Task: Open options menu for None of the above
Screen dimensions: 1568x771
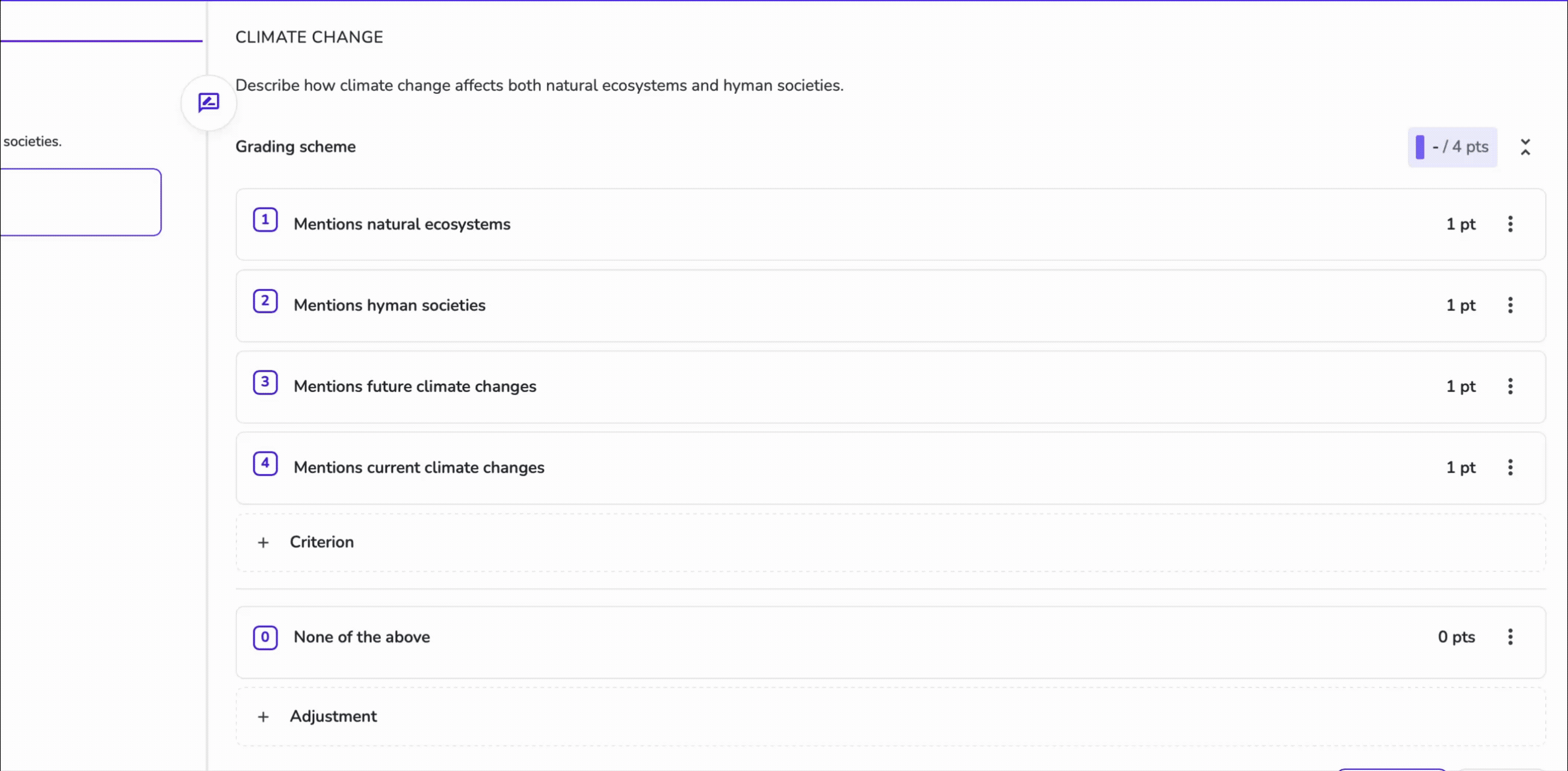Action: (1510, 636)
